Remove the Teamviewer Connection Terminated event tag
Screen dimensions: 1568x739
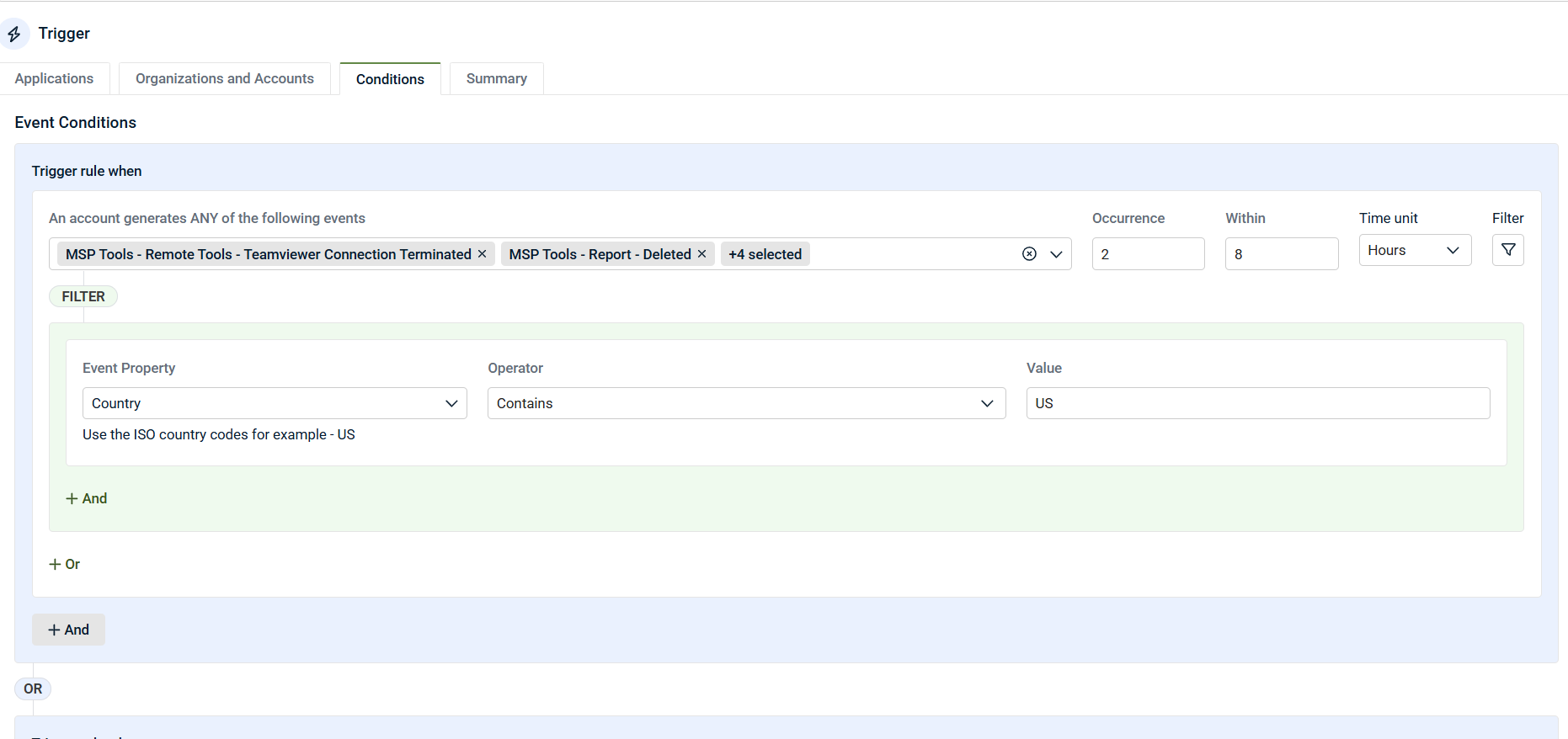[483, 254]
